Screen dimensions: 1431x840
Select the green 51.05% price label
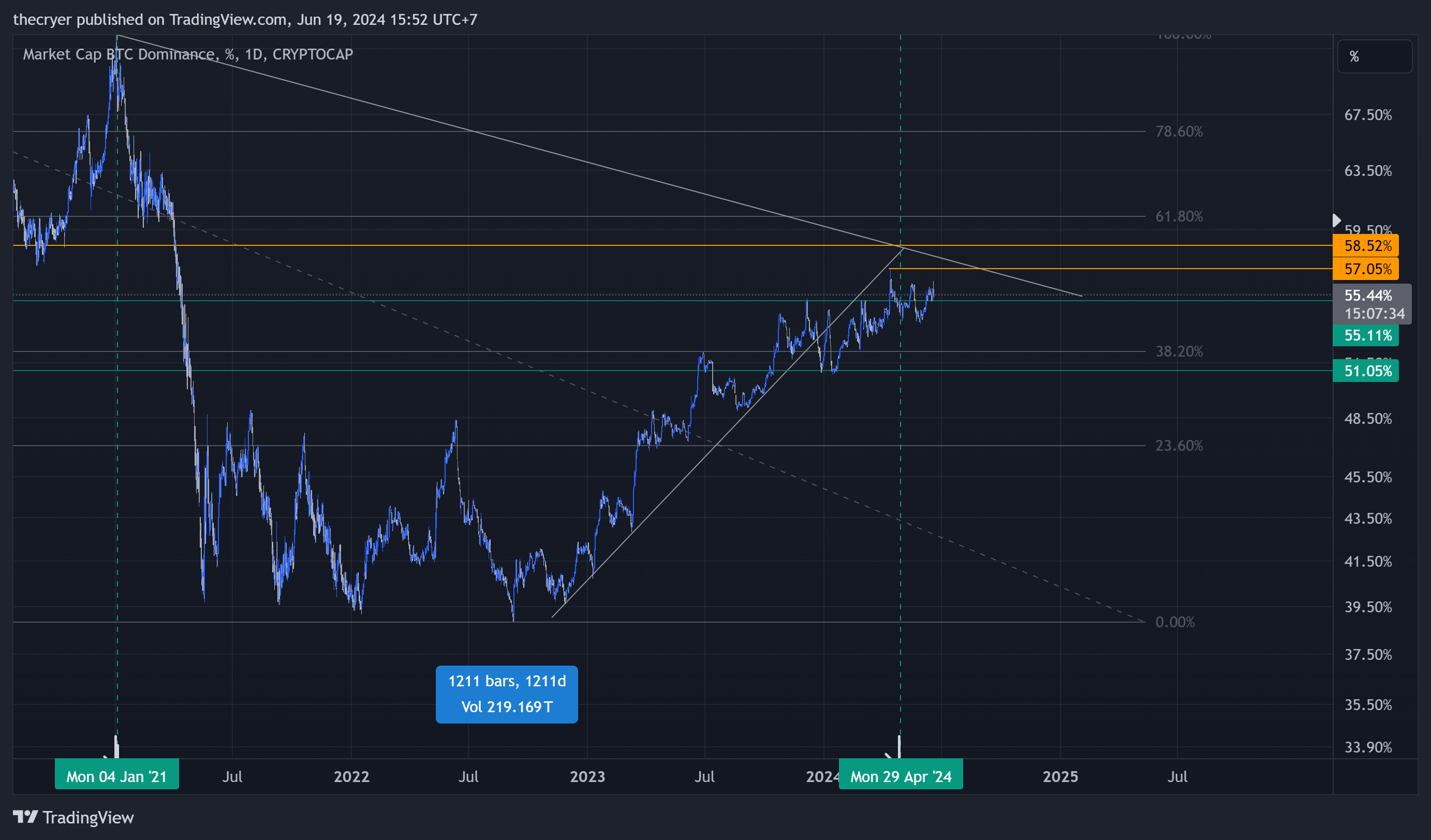(x=1365, y=371)
